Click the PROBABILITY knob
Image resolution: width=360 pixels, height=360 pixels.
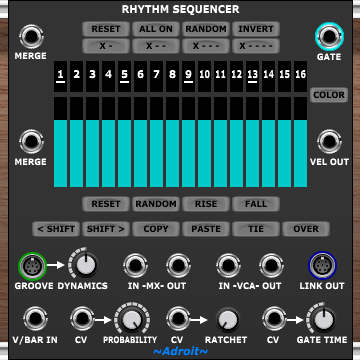tap(131, 320)
